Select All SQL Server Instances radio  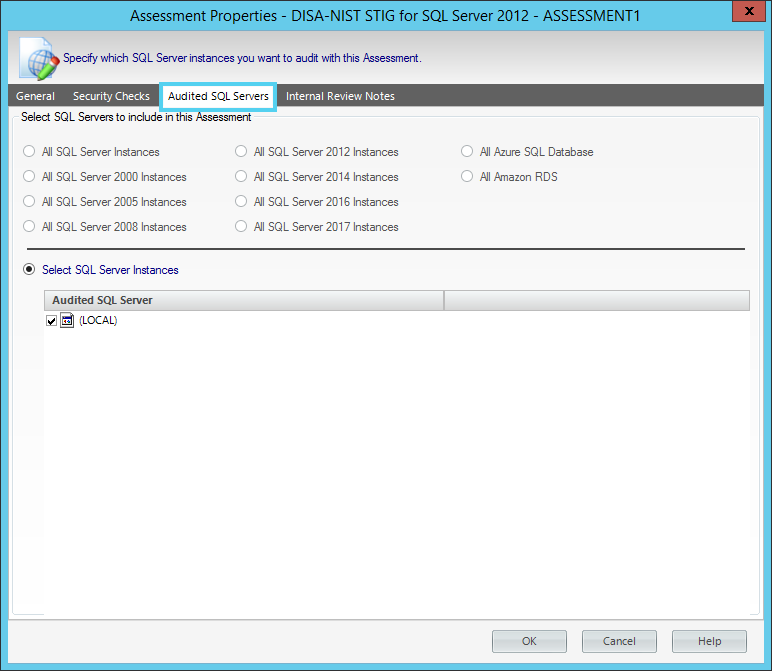click(29, 151)
